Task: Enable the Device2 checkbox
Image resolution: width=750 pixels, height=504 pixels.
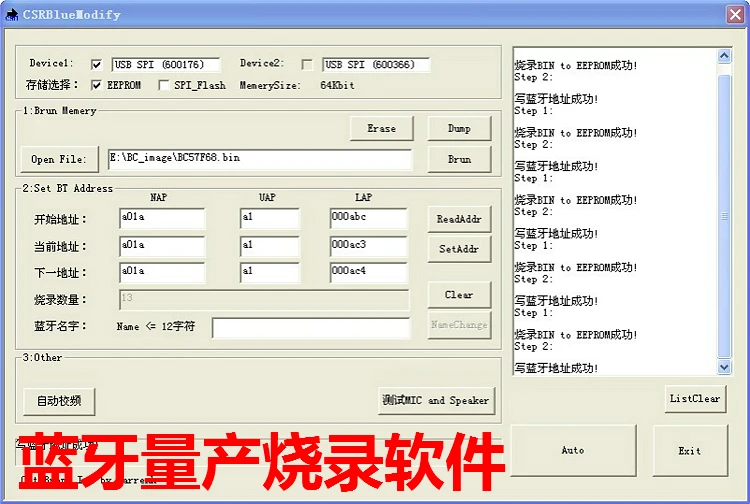Action: 307,64
